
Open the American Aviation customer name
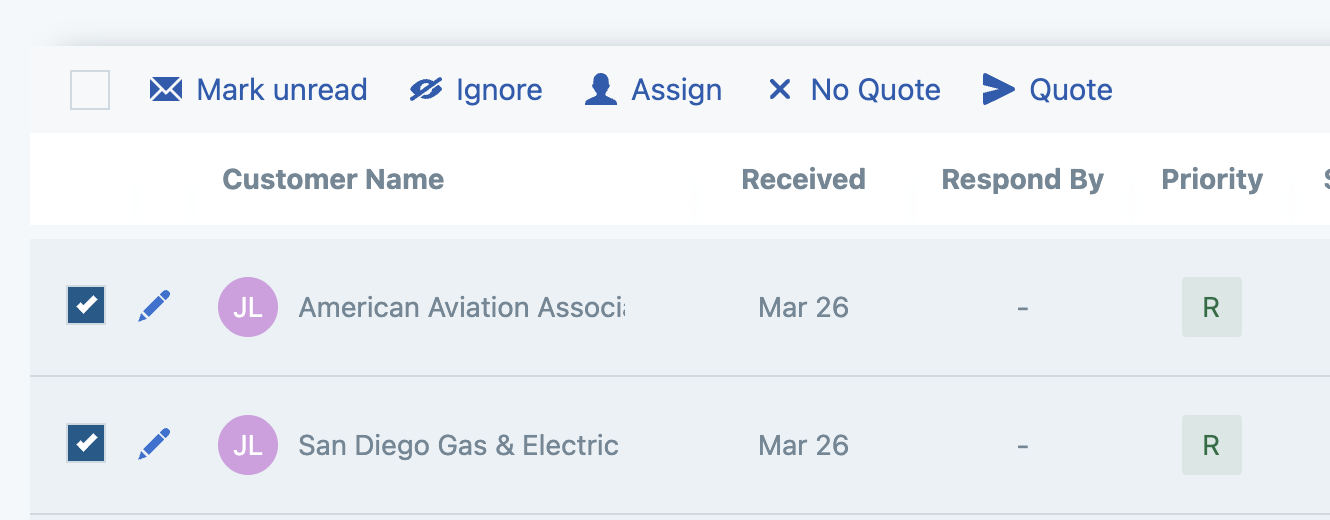pyautogui.click(x=461, y=307)
